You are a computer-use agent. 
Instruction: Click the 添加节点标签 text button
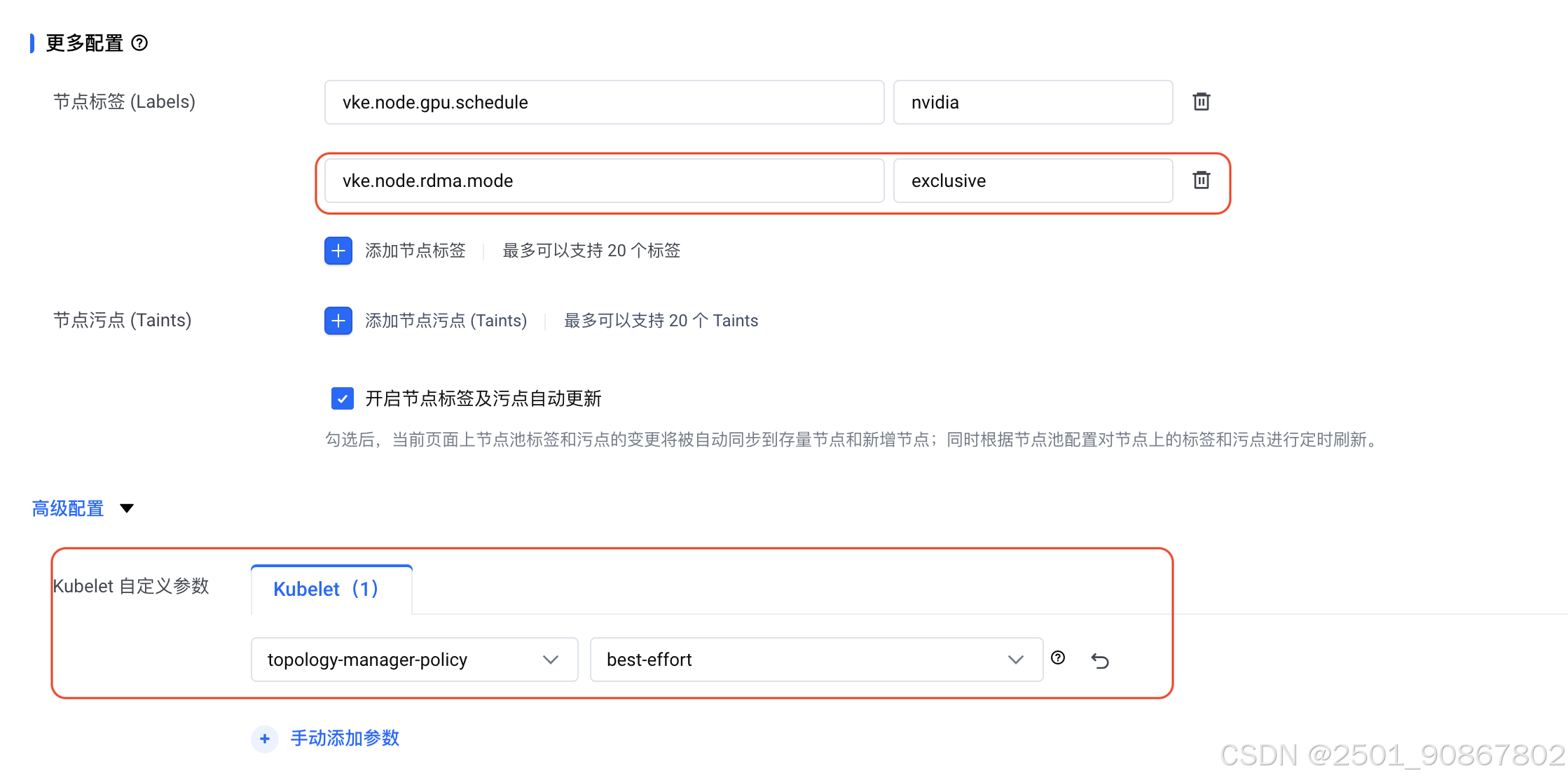[x=415, y=251]
